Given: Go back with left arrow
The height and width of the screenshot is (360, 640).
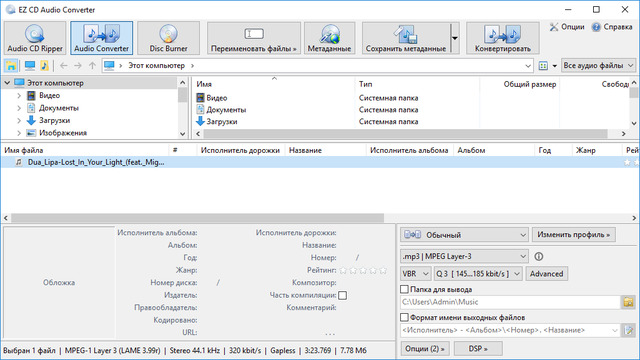Looking at the screenshot, I should coord(64,65).
